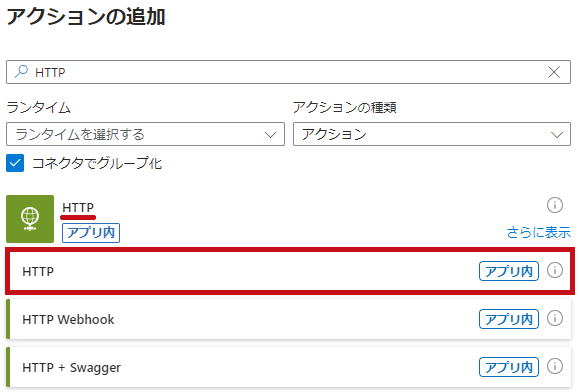This screenshot has width=579, height=392.
Task: Open the ランタイムを選択する dropdown
Action: pos(145,134)
